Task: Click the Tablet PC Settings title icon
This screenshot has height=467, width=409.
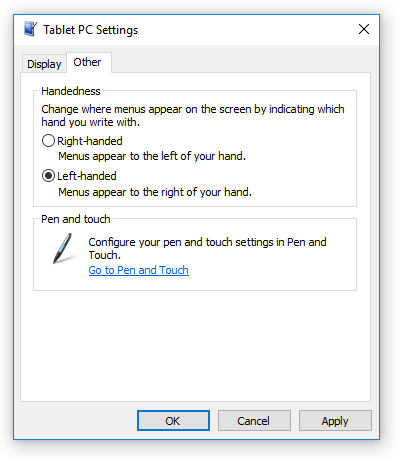Action: point(31,29)
